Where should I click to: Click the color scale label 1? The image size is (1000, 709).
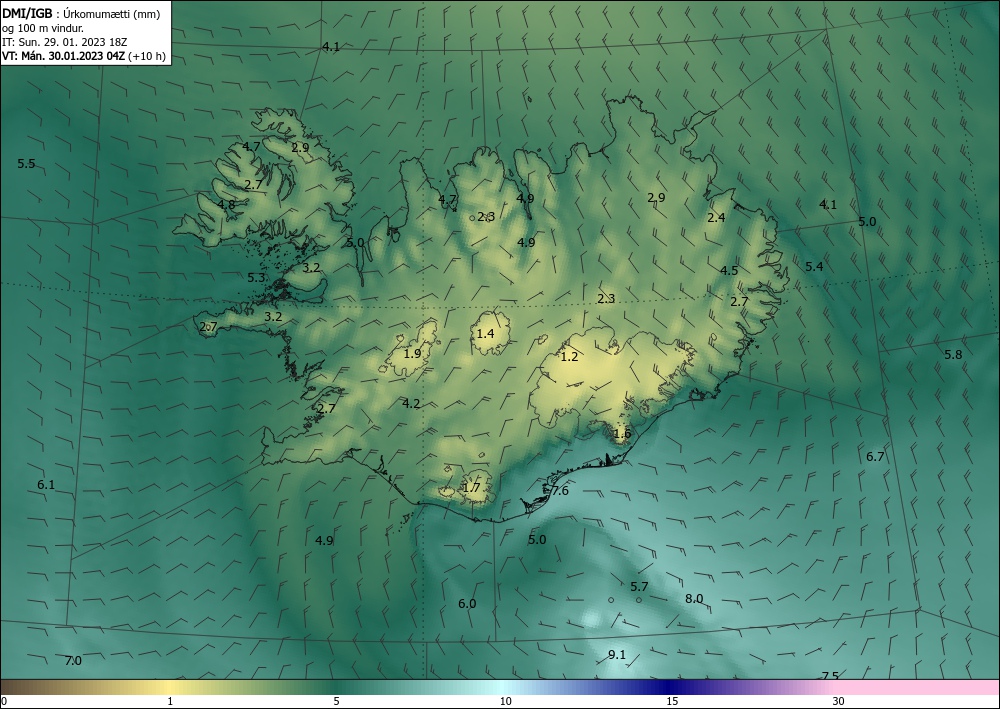click(170, 702)
